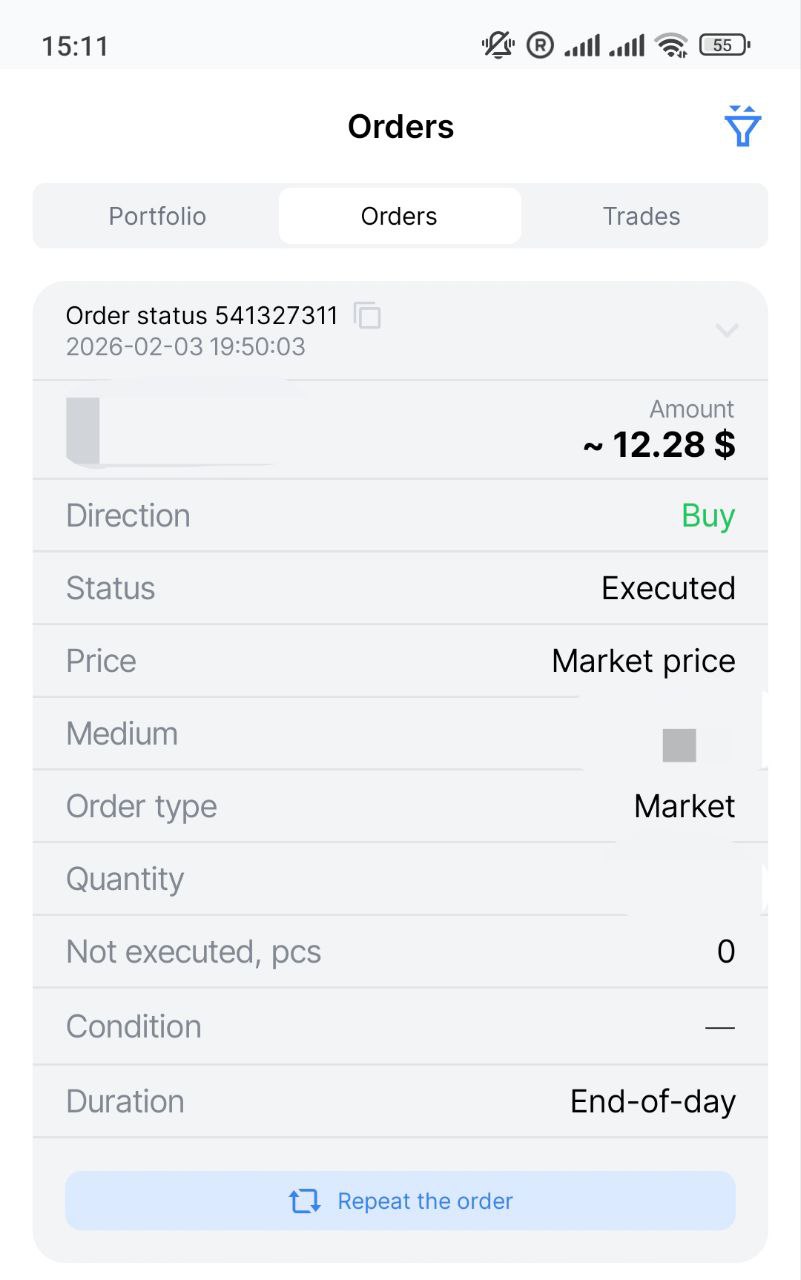Tap the green Buy direction value
Image resolution: width=801 pixels, height=1280 pixels.
[x=708, y=516]
